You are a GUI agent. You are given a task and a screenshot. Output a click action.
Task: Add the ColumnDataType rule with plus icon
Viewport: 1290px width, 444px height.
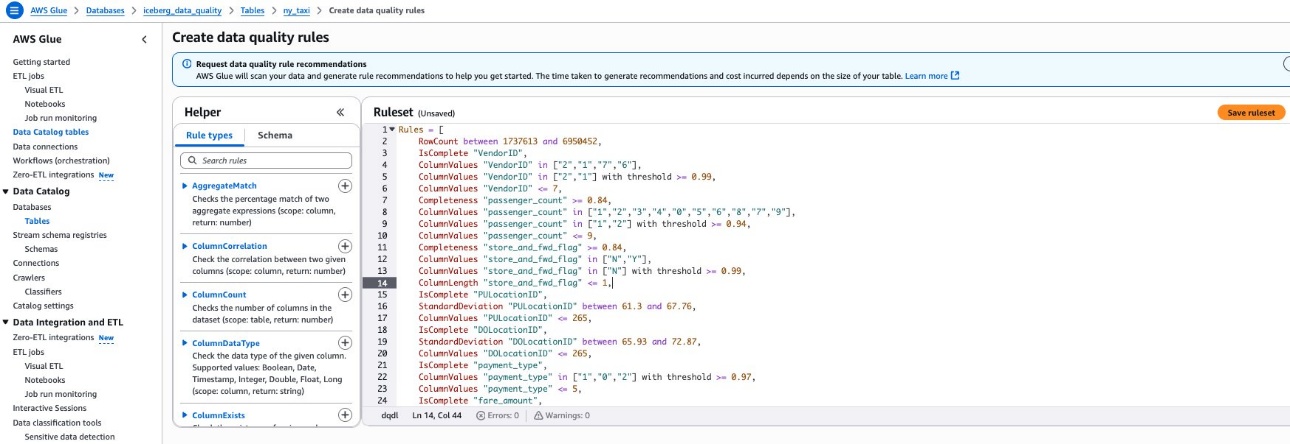(x=345, y=343)
